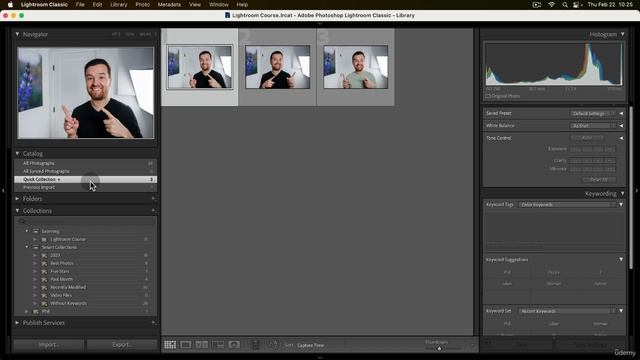Switch to Loupe view in toolbar
Viewport: 640px width, 360px height.
[186, 345]
